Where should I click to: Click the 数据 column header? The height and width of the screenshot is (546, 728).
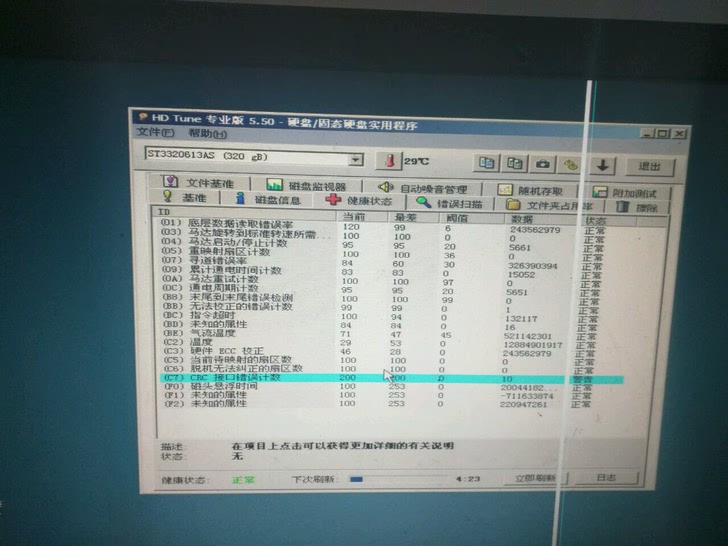pyautogui.click(x=542, y=219)
